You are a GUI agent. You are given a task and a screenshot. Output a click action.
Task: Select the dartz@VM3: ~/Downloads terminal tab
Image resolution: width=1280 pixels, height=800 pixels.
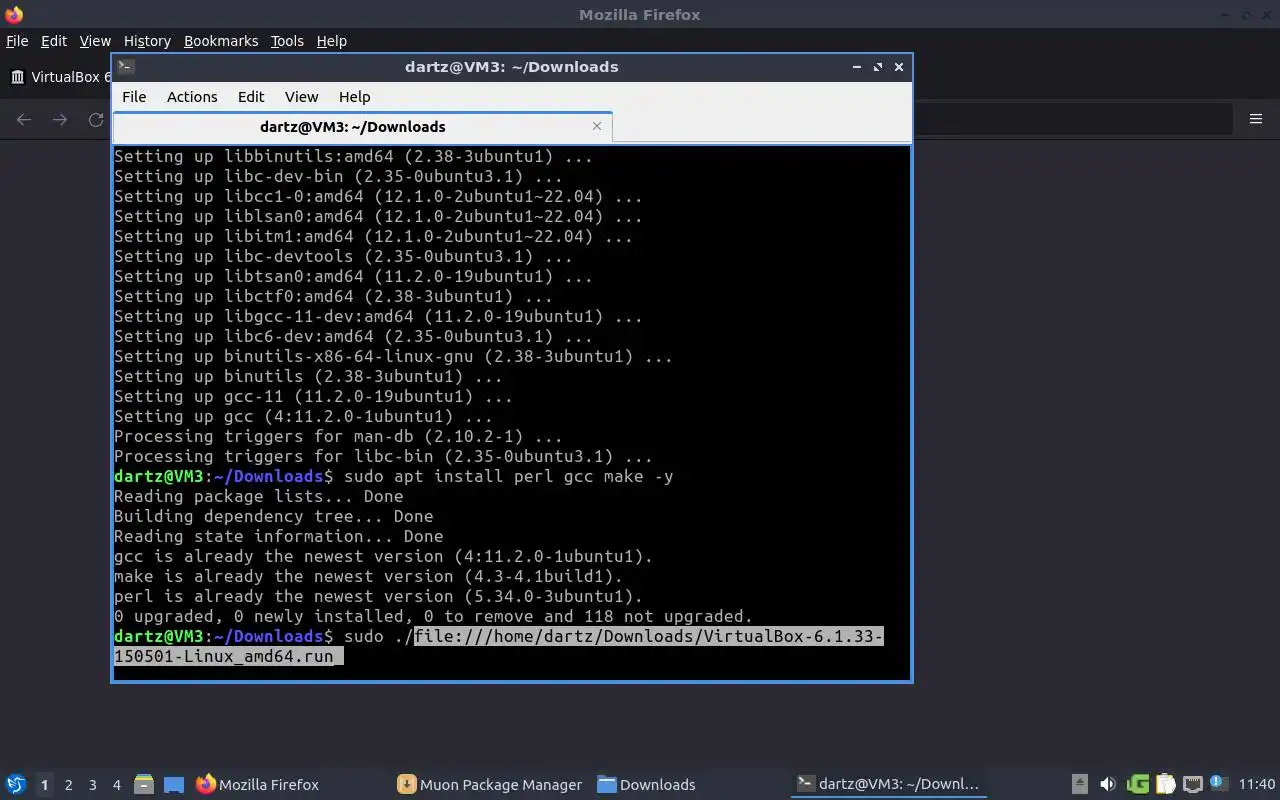(362, 127)
